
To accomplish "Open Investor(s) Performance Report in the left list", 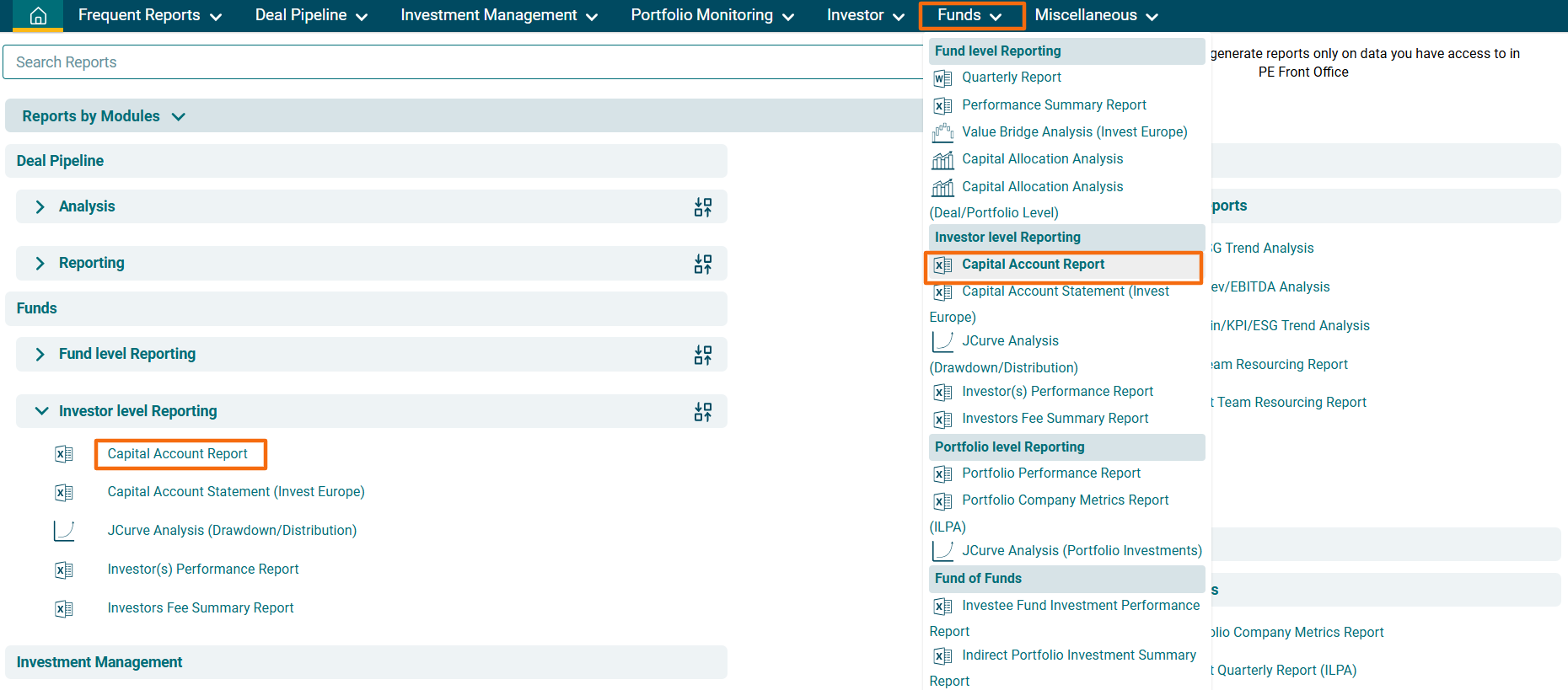I will click(203, 570).
